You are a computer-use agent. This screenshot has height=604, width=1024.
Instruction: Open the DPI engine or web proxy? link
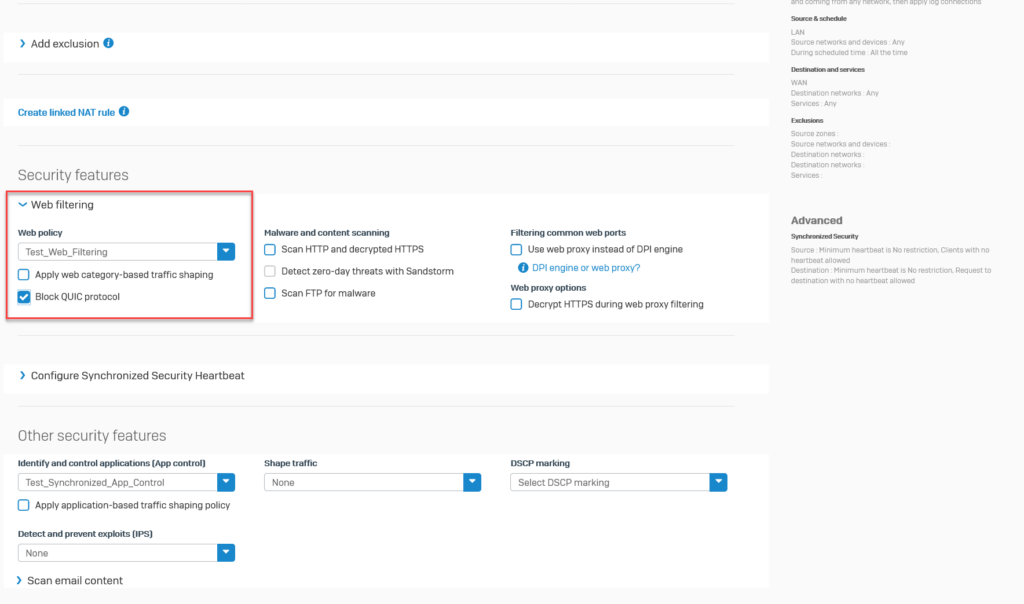586,268
